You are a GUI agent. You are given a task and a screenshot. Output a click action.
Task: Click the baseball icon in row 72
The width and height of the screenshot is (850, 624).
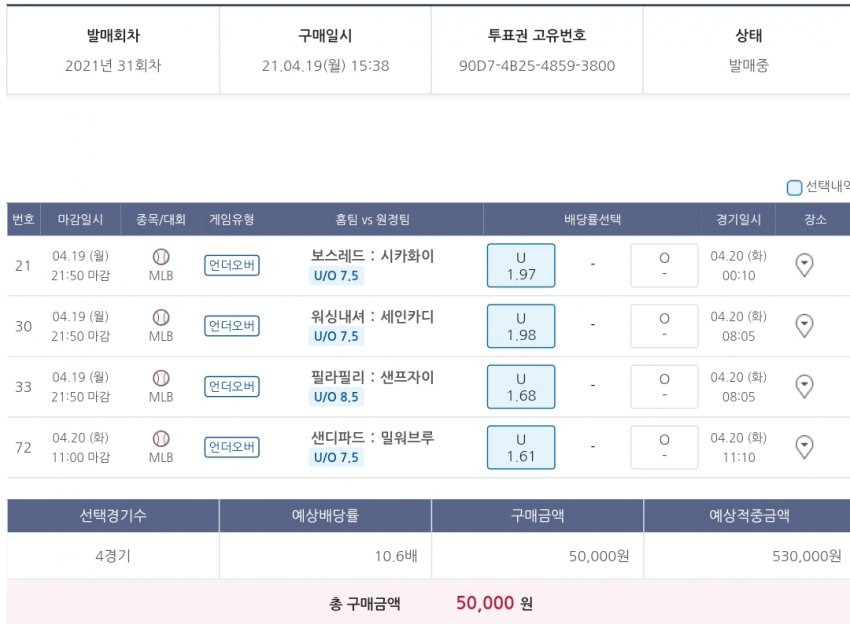(161, 438)
